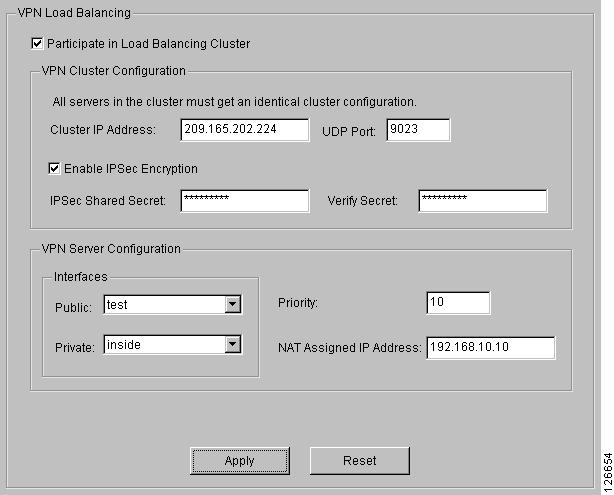This screenshot has width=614, height=495.
Task: Click the 'Interfaces' group title
Action: (x=81, y=277)
